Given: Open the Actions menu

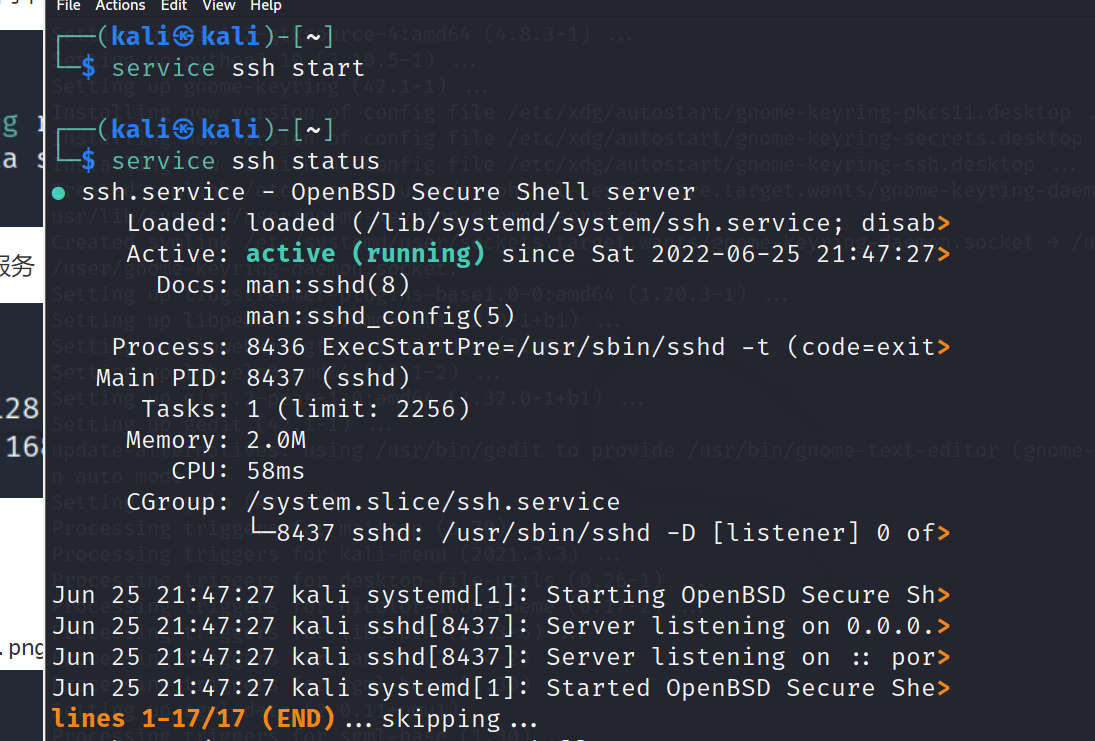Looking at the screenshot, I should coord(120,6).
